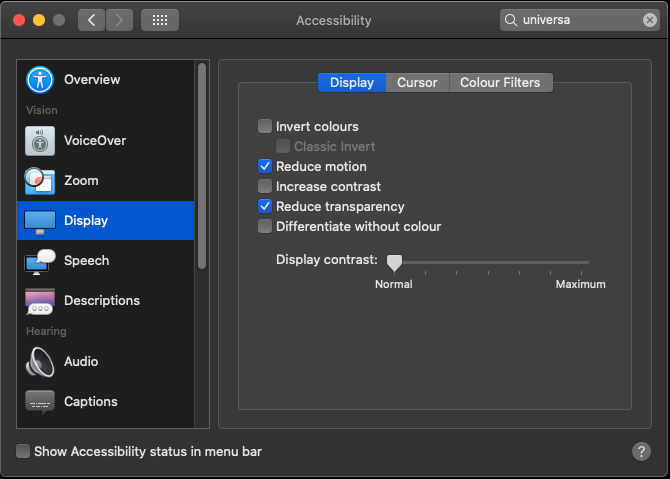Click the yellow minimize window button
Screen dimensions: 670x479
click(x=39, y=20)
